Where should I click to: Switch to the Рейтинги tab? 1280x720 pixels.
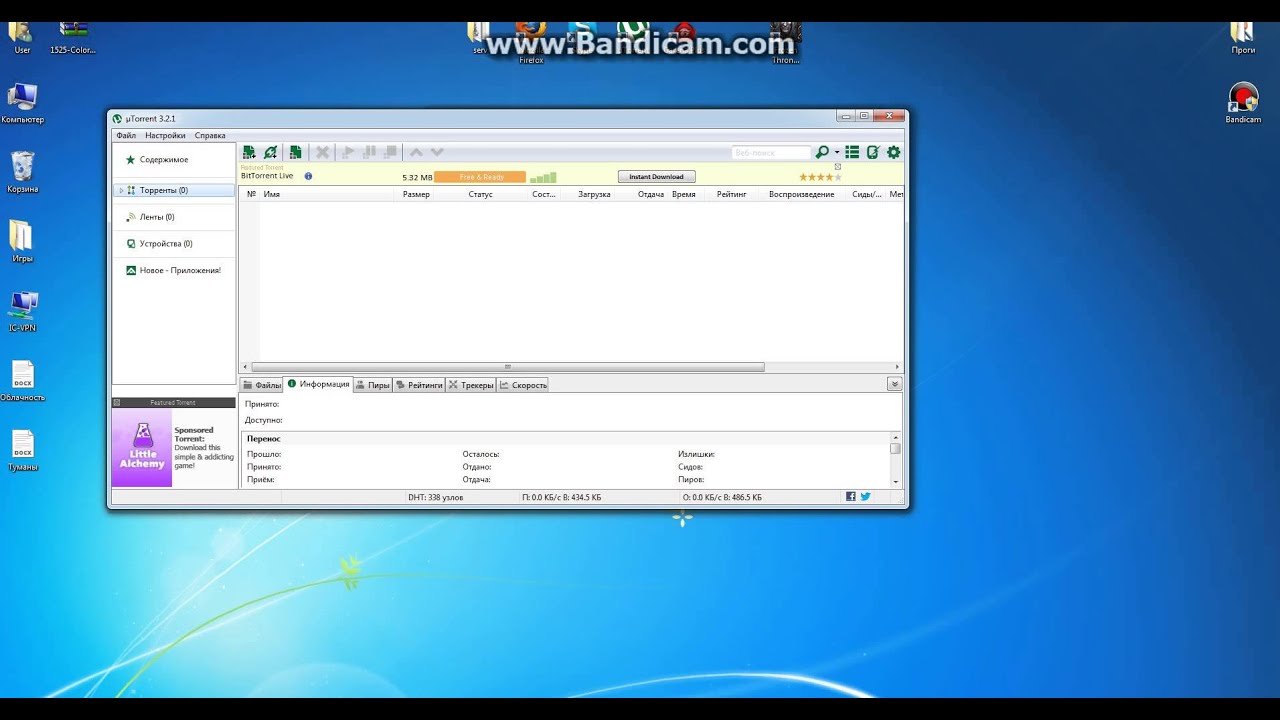tap(419, 385)
